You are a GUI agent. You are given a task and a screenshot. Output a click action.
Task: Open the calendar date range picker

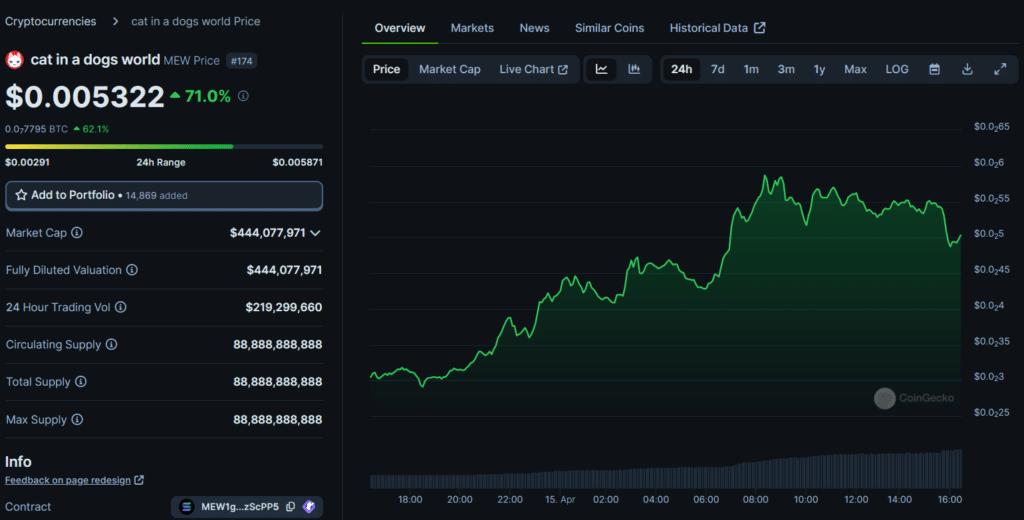(934, 69)
